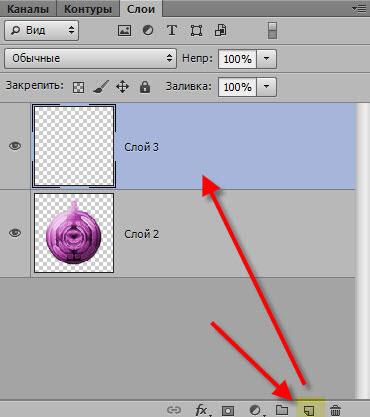Image resolution: width=370 pixels, height=417 pixels.
Task: Add a layer mask icon
Action: [228, 410]
